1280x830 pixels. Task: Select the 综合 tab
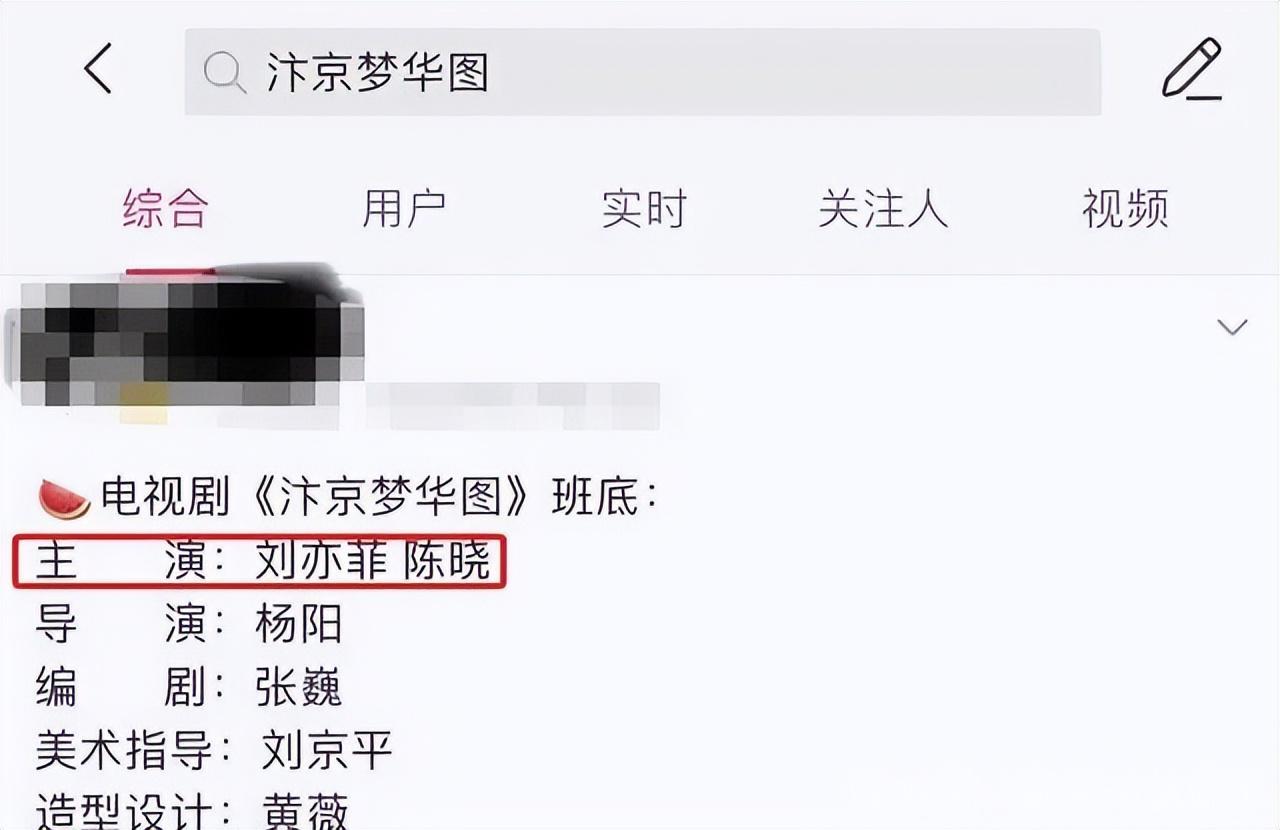pos(166,210)
